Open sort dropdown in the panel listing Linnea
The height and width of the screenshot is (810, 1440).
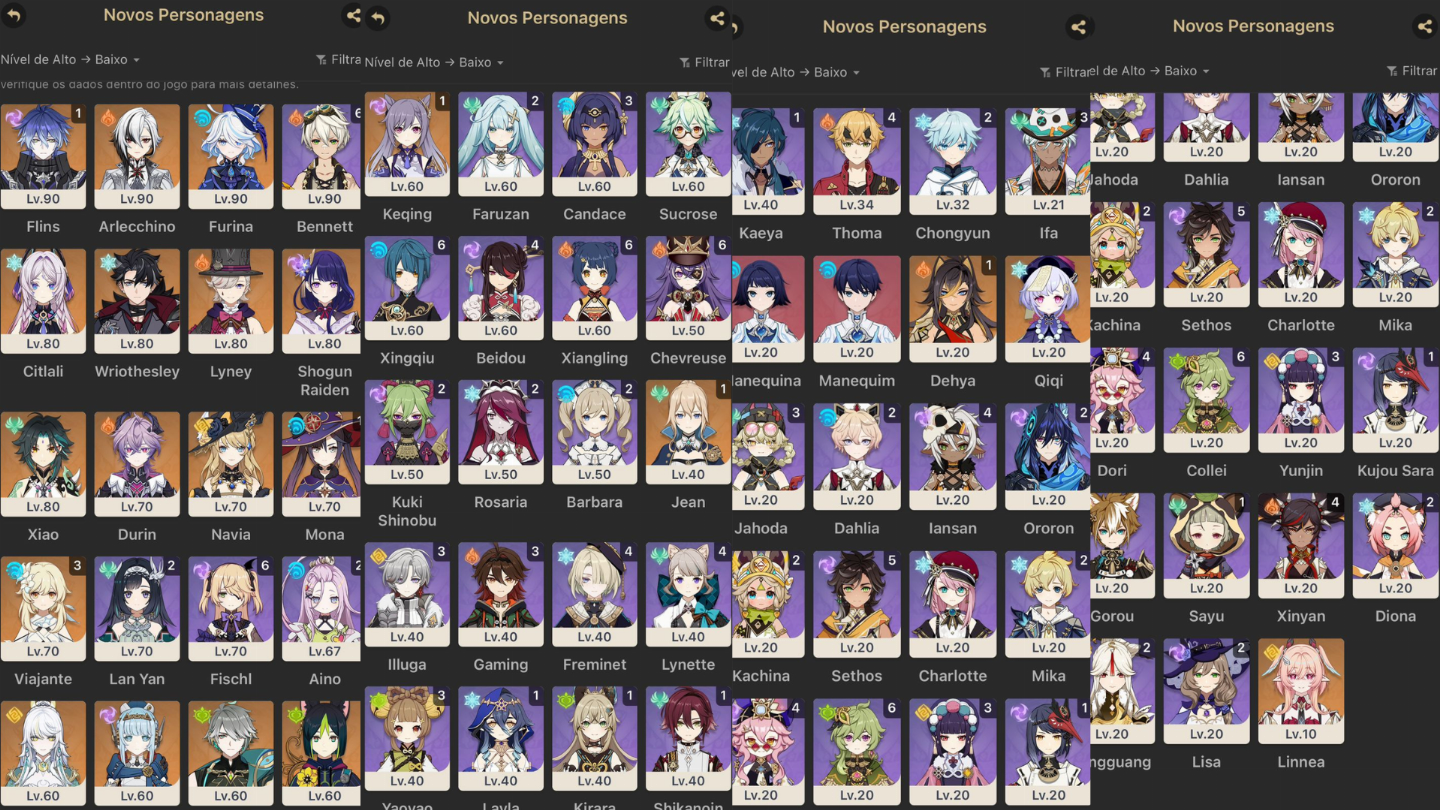tap(1151, 71)
